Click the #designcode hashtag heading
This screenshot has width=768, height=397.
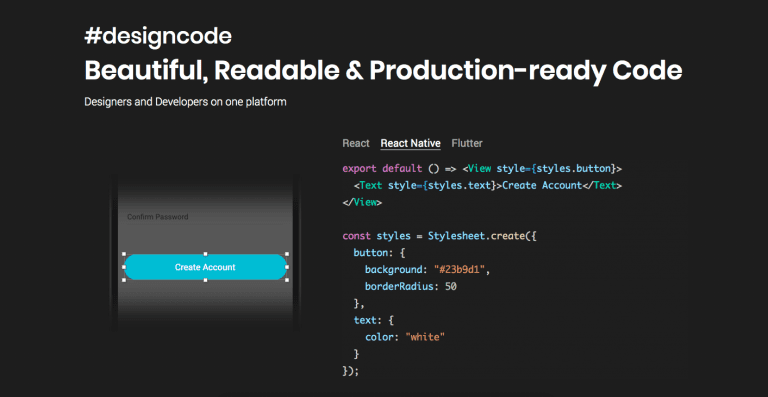[x=158, y=37]
